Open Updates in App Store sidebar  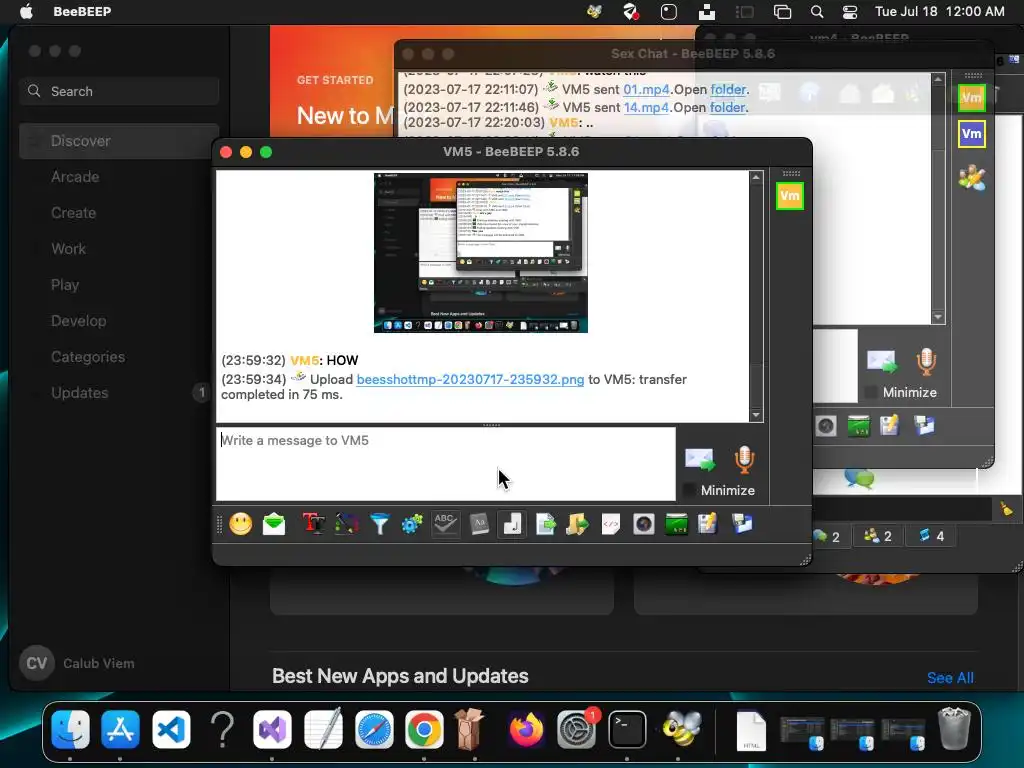click(x=119, y=392)
